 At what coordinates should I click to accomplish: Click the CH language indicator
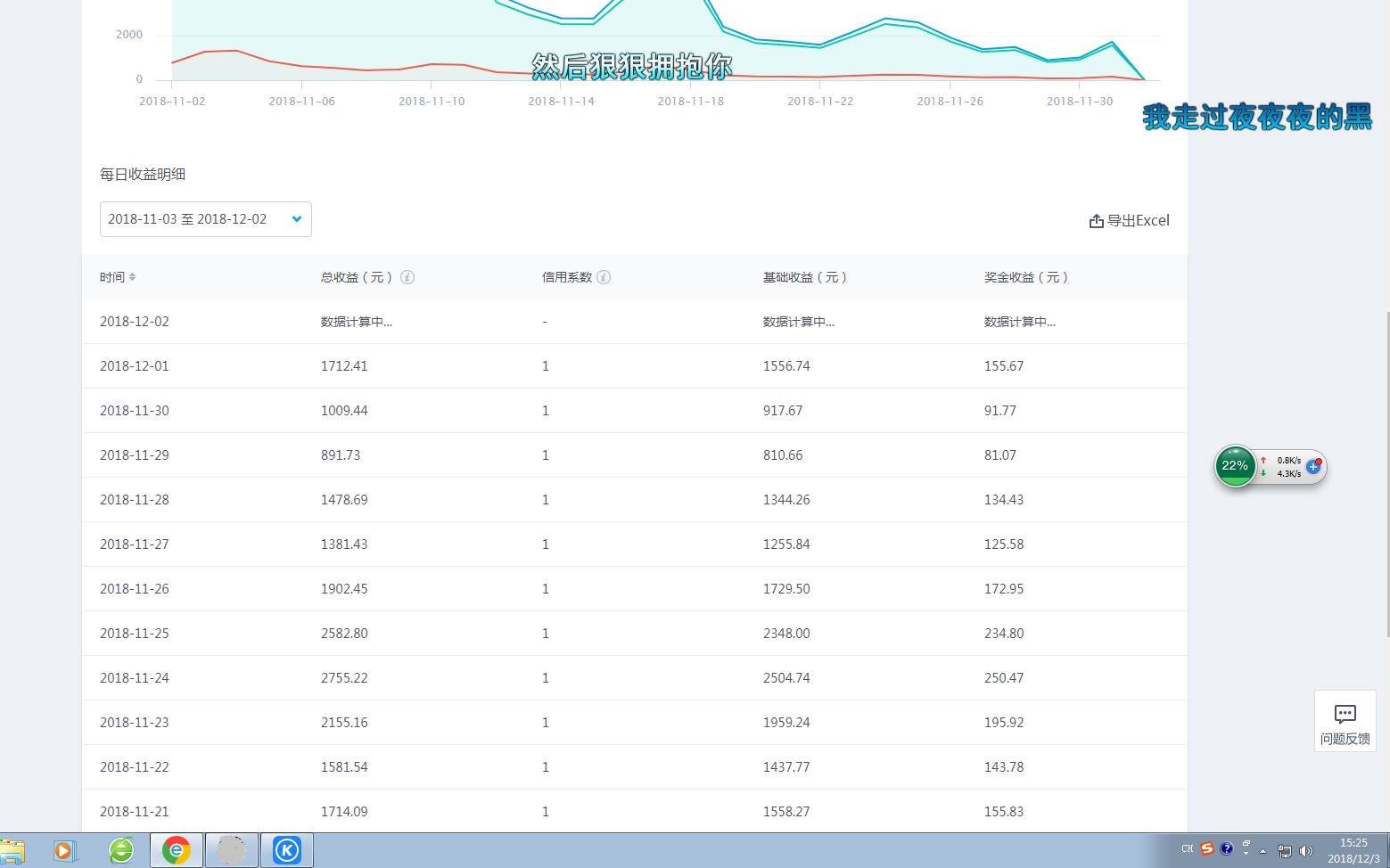(x=1188, y=848)
